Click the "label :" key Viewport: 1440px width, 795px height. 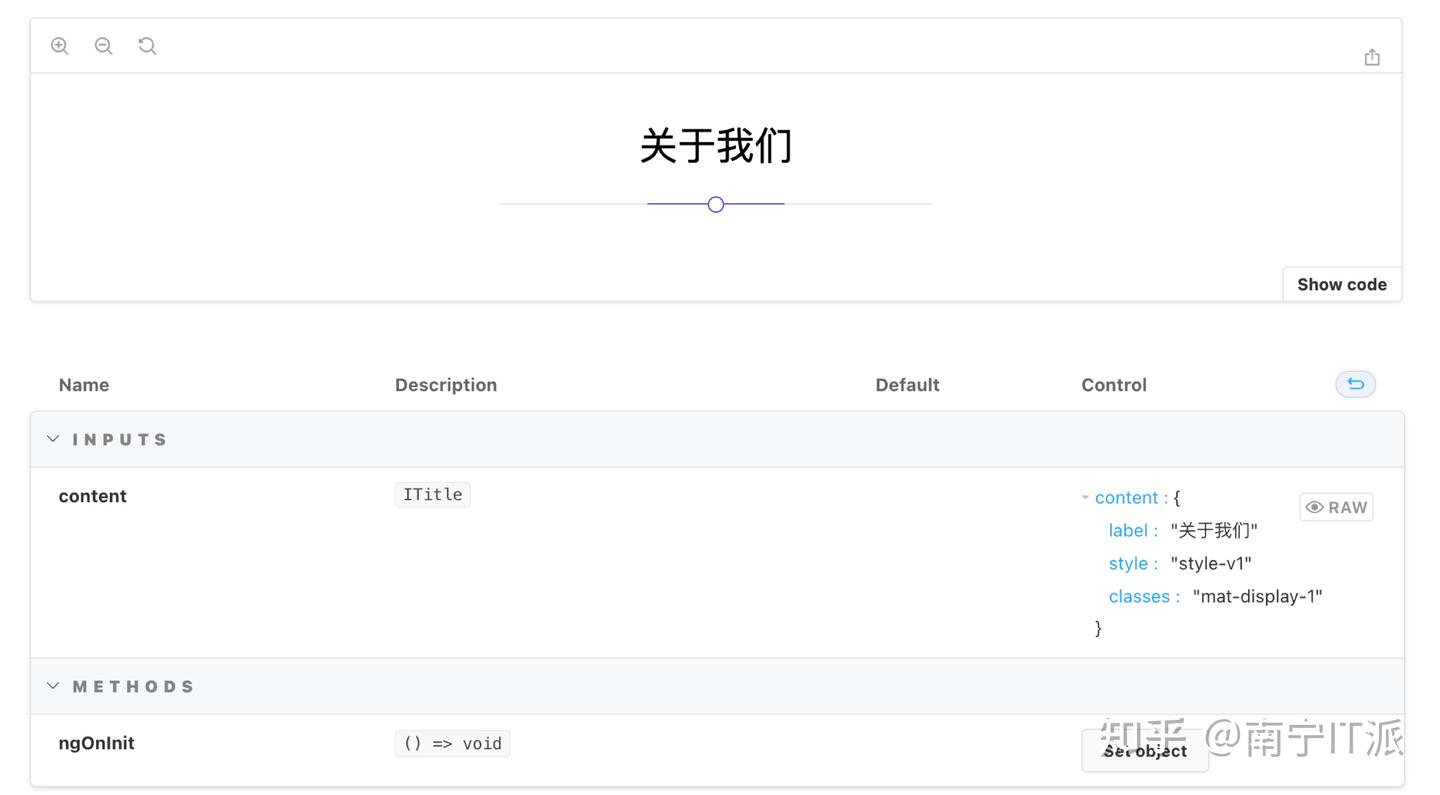point(1133,530)
